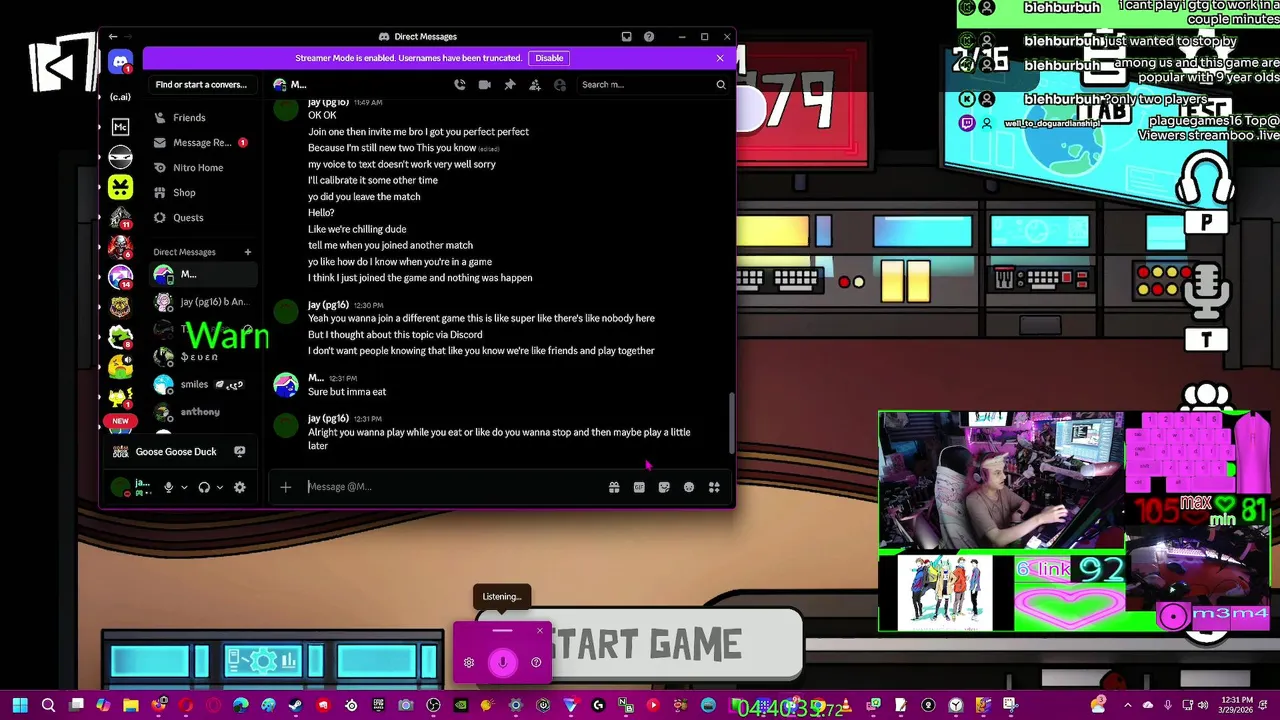Open Discord Help question mark icon

click(649, 37)
